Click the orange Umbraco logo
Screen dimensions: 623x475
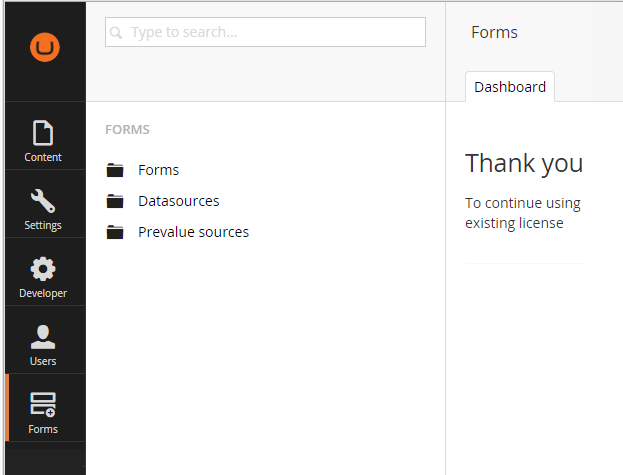tap(45, 47)
